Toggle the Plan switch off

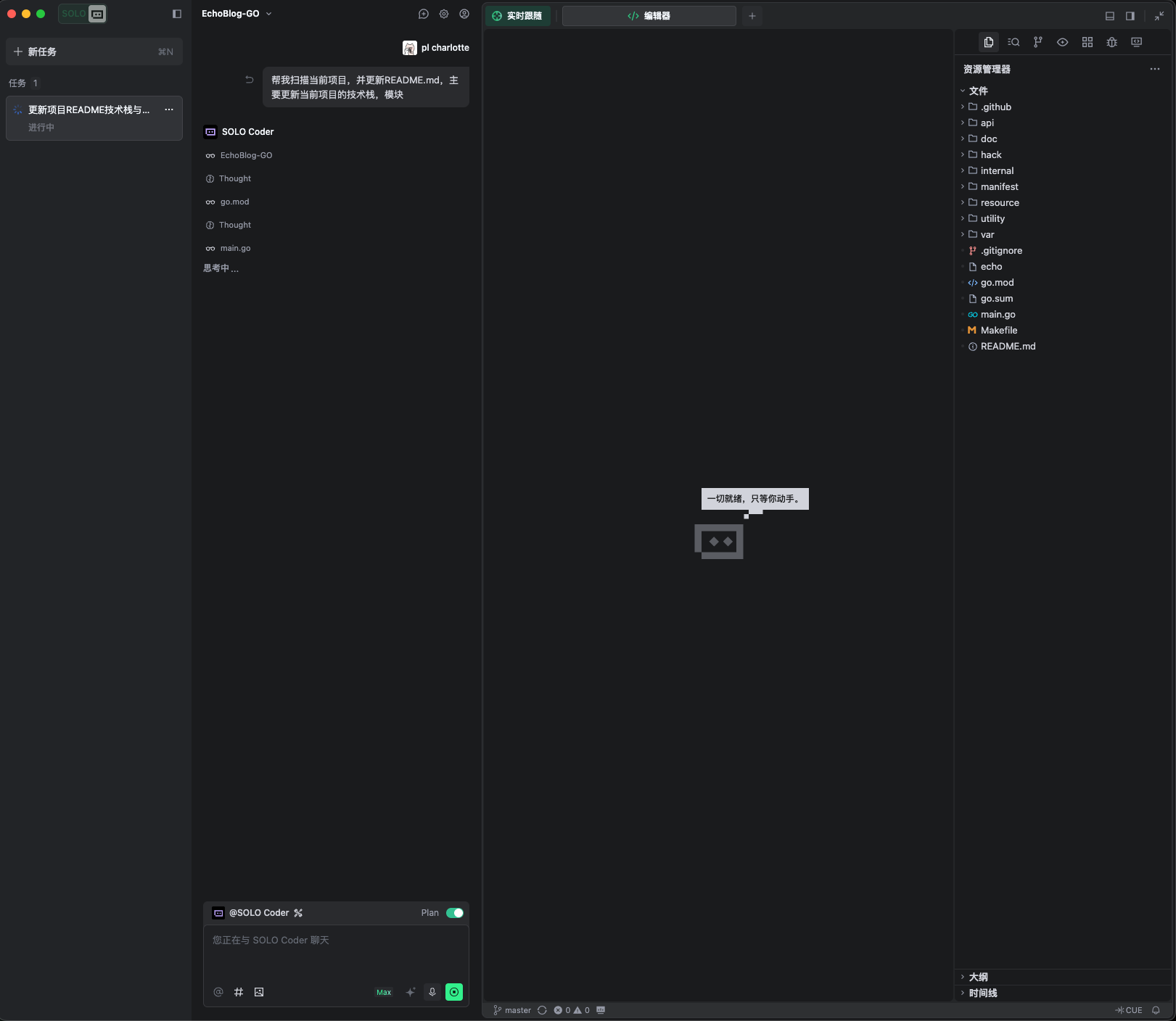point(455,913)
